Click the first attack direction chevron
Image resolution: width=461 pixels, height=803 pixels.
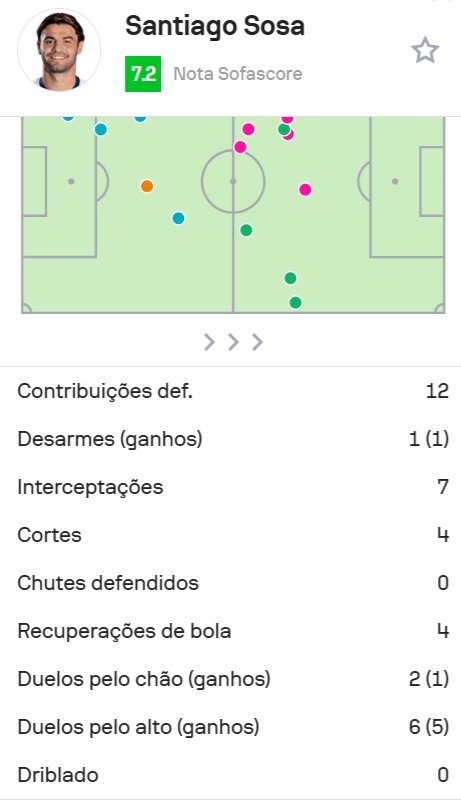point(209,342)
